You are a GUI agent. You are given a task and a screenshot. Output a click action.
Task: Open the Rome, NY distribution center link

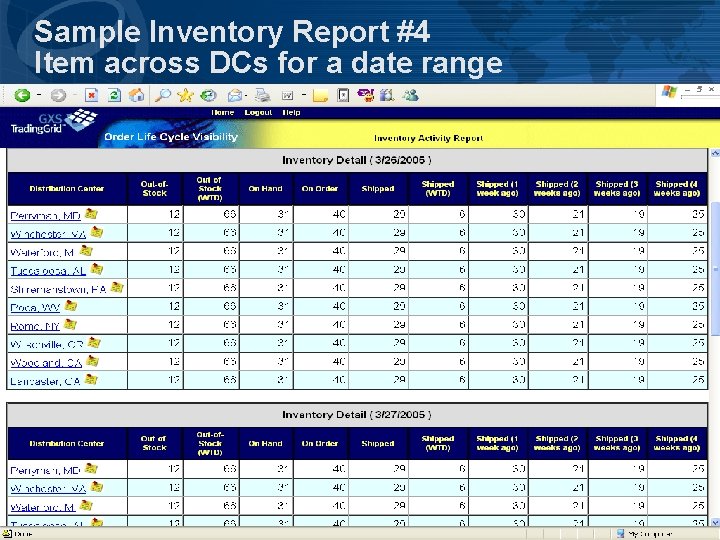(x=35, y=326)
